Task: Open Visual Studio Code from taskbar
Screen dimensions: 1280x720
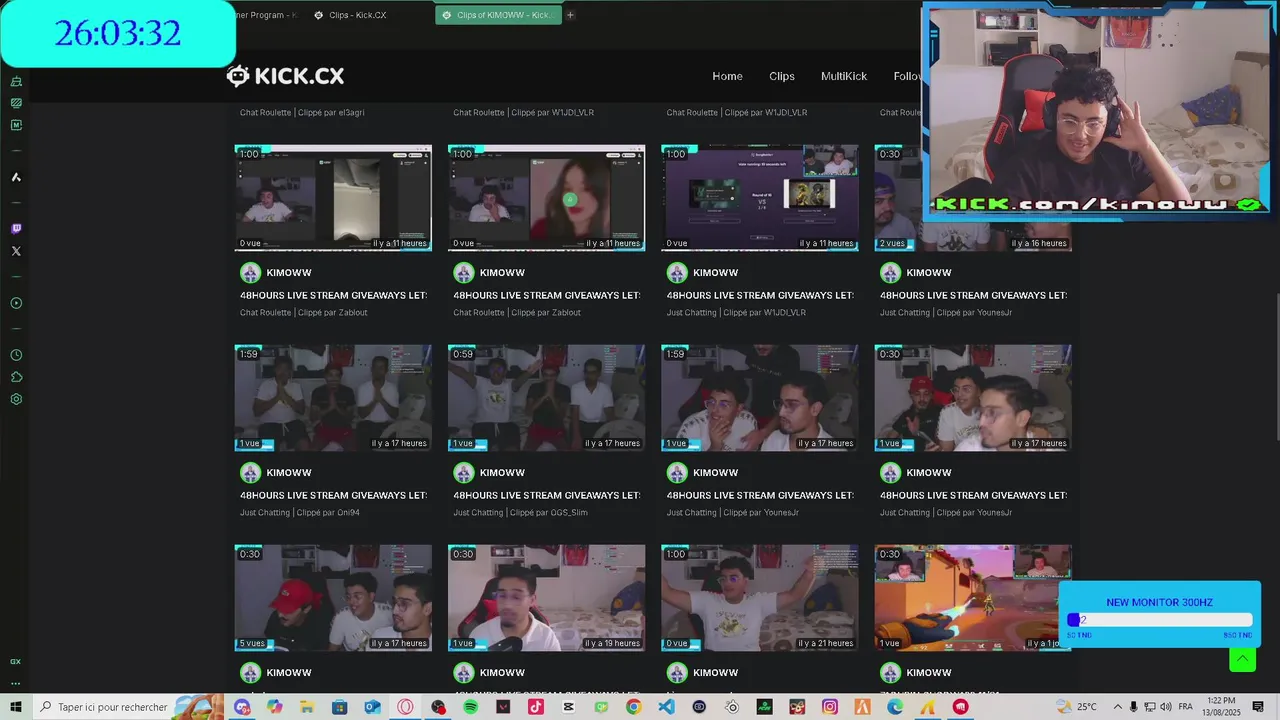Action: 666,707
